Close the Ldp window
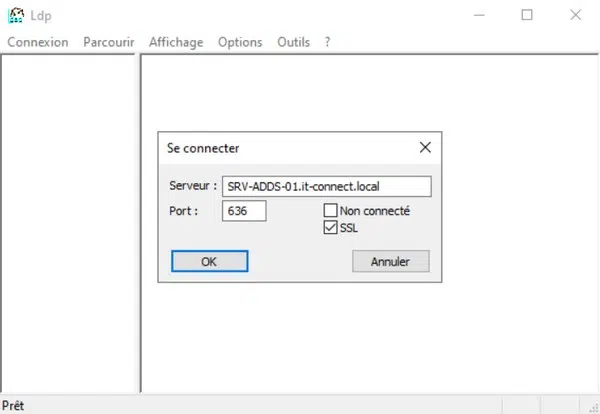 click(576, 15)
